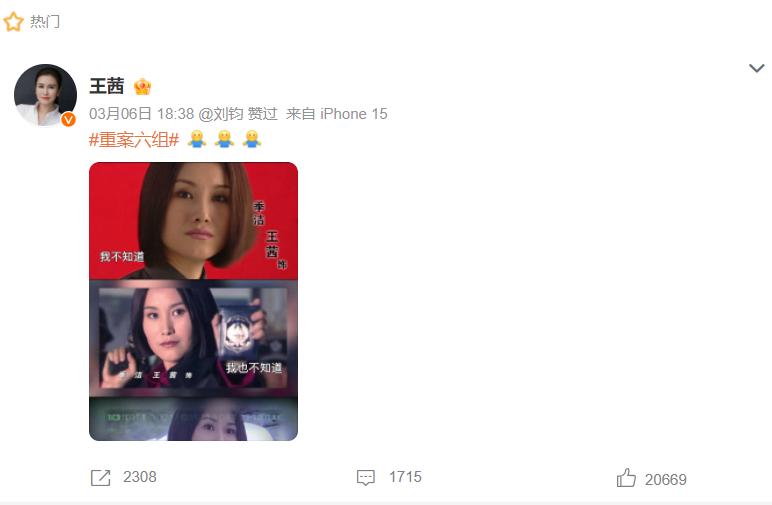Click the orange V verified badge

click(x=68, y=119)
